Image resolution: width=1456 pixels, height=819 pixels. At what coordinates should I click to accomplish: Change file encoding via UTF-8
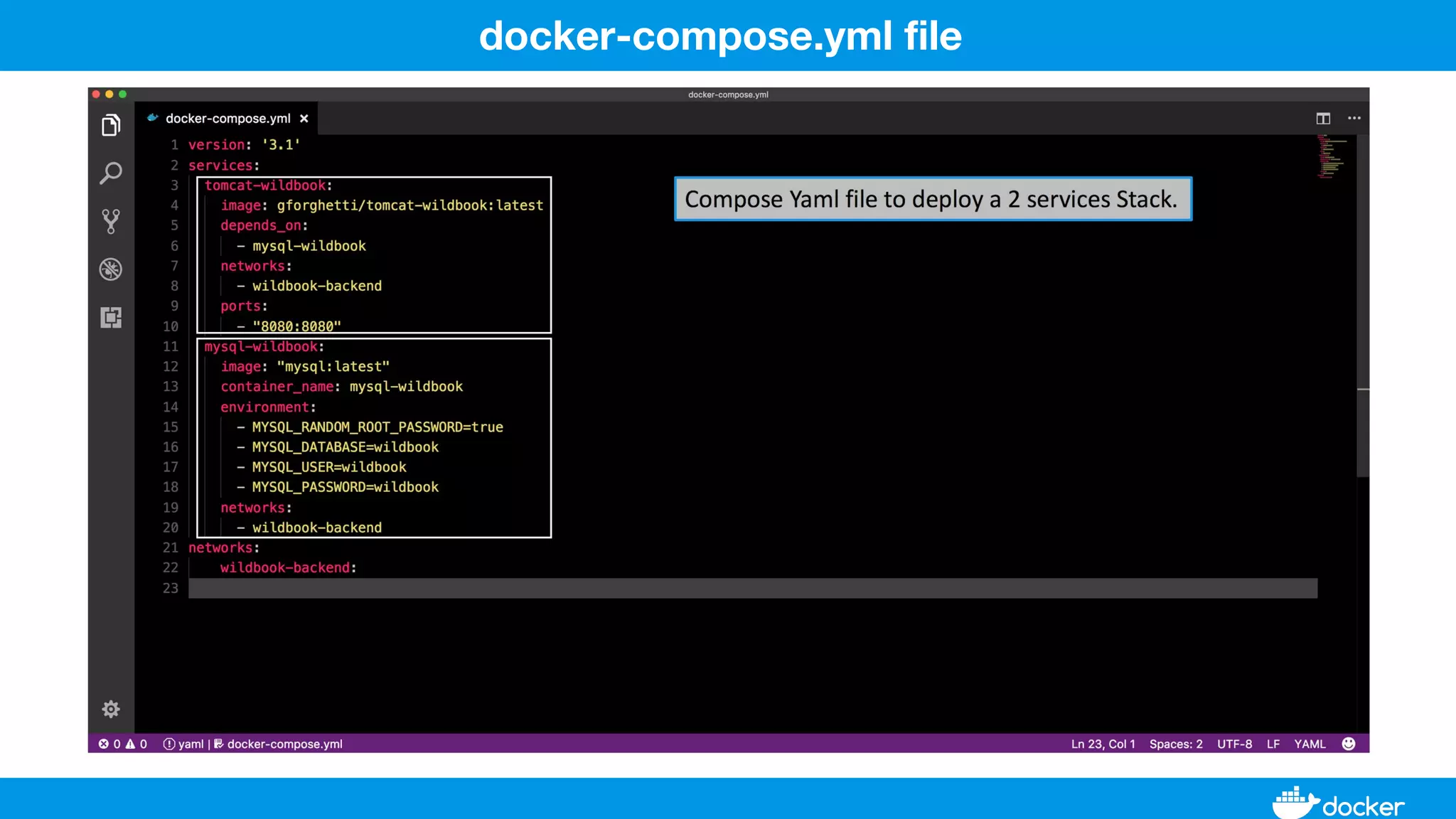1234,744
